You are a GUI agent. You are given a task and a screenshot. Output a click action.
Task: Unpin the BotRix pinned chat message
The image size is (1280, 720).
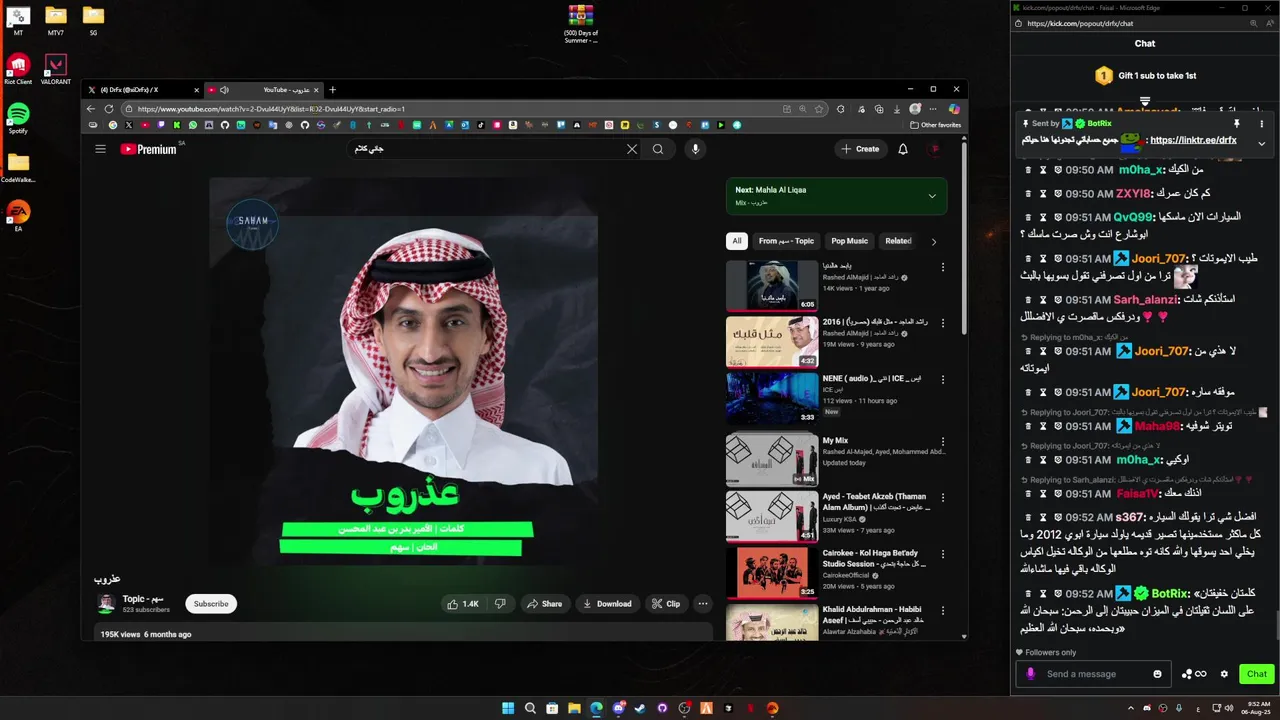click(x=1237, y=124)
